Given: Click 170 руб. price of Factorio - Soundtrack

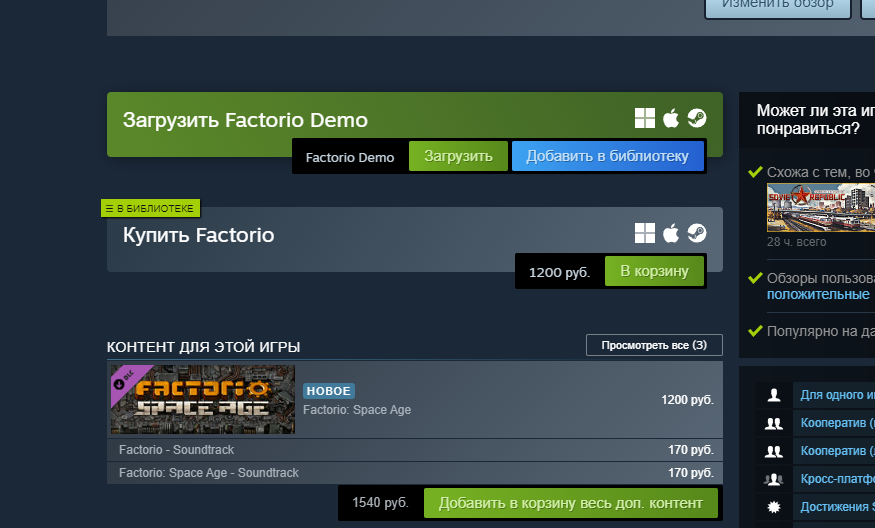Looking at the screenshot, I should tap(691, 450).
